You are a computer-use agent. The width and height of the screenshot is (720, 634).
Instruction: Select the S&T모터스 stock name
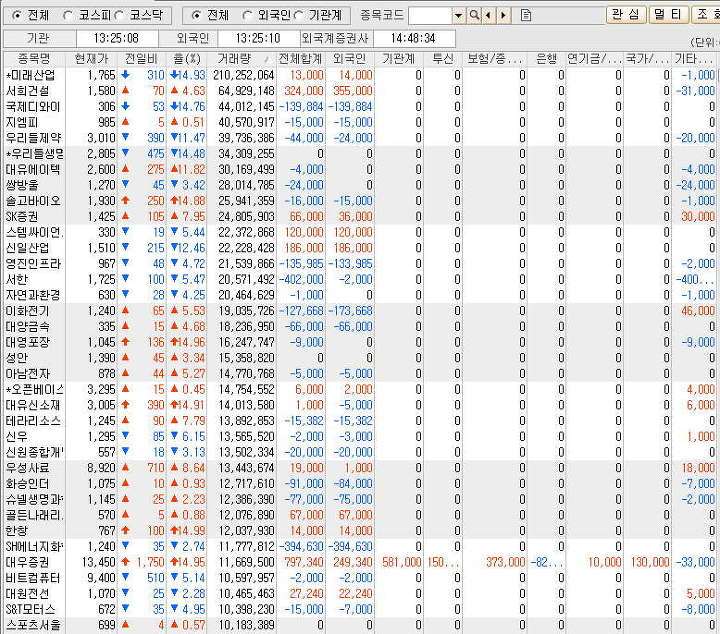point(30,609)
